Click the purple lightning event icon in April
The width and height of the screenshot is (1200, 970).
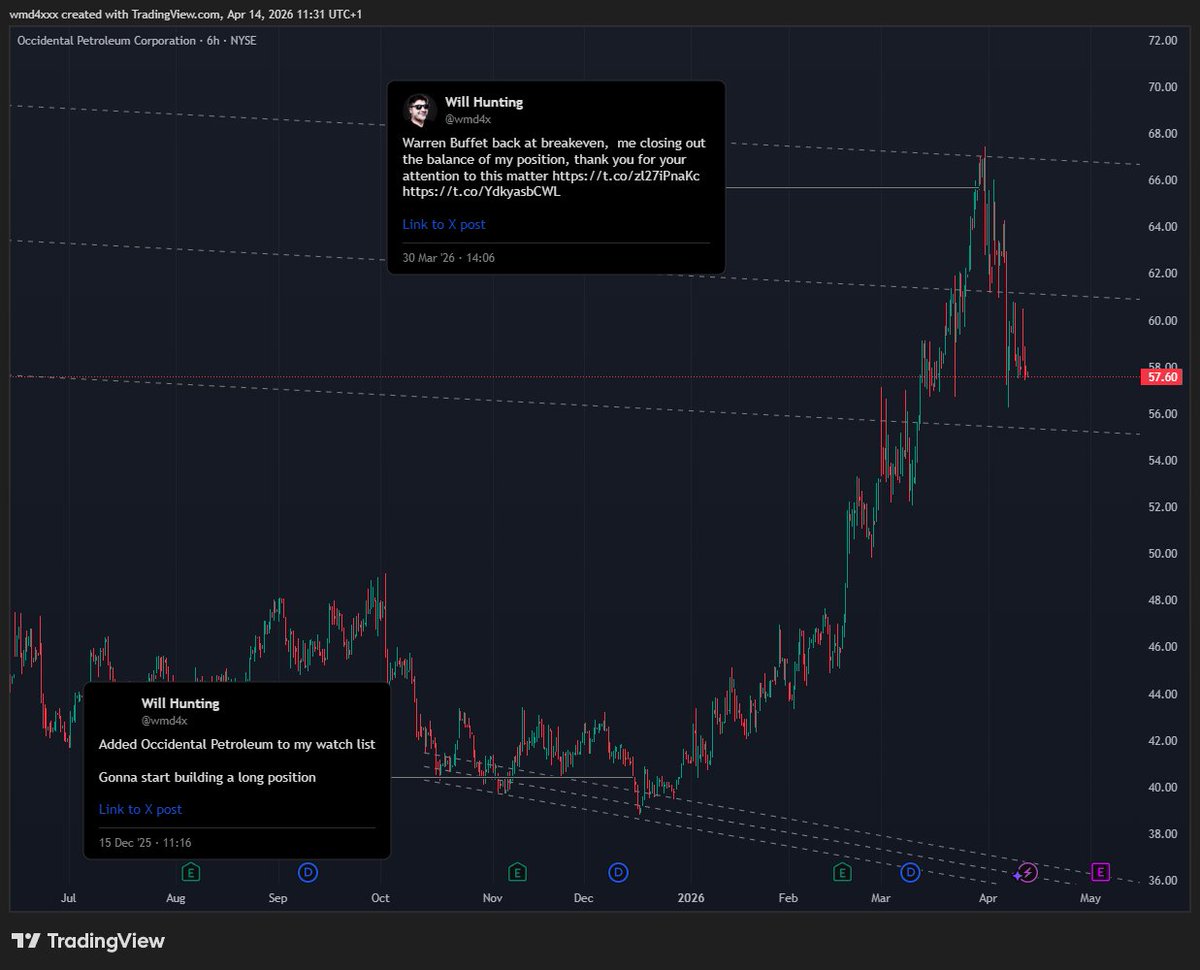coord(1028,872)
